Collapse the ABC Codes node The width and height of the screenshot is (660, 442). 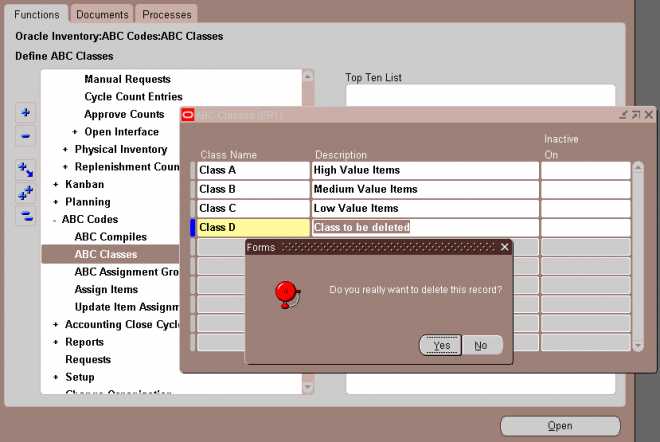54,220
